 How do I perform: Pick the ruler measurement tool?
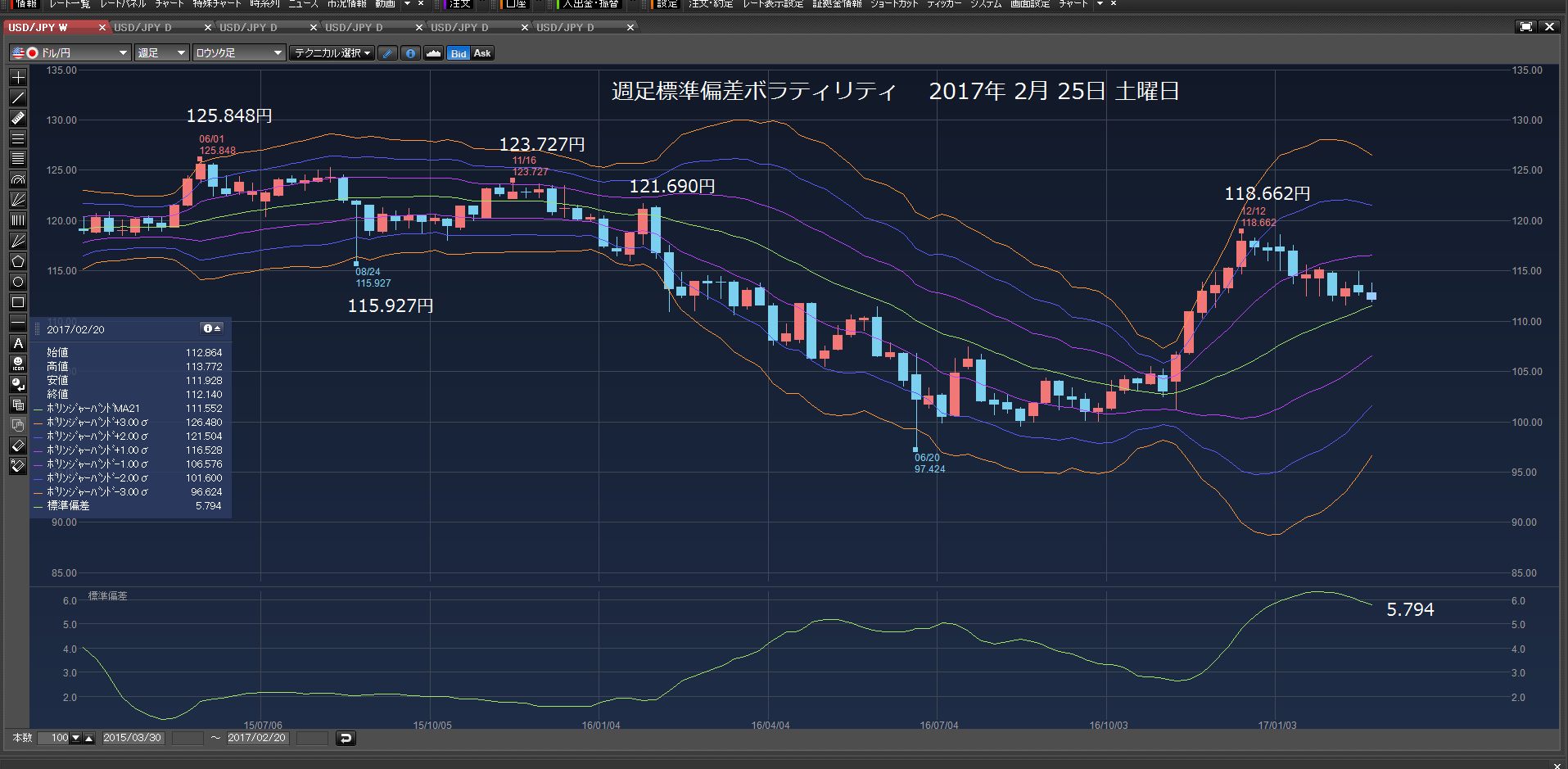tap(18, 118)
